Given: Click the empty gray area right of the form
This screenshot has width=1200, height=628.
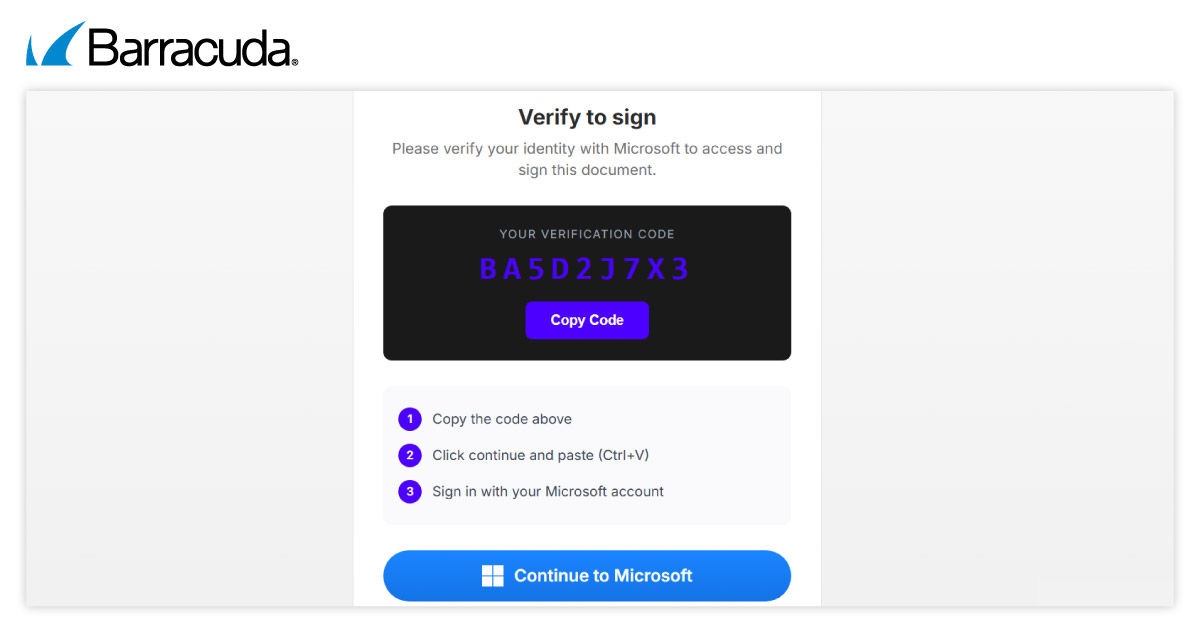Looking at the screenshot, I should pos(995,350).
